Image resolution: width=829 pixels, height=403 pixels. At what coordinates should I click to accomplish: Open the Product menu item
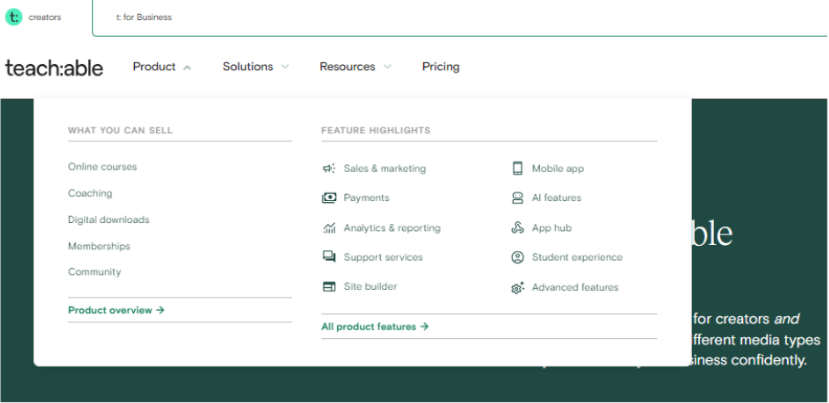(x=154, y=67)
